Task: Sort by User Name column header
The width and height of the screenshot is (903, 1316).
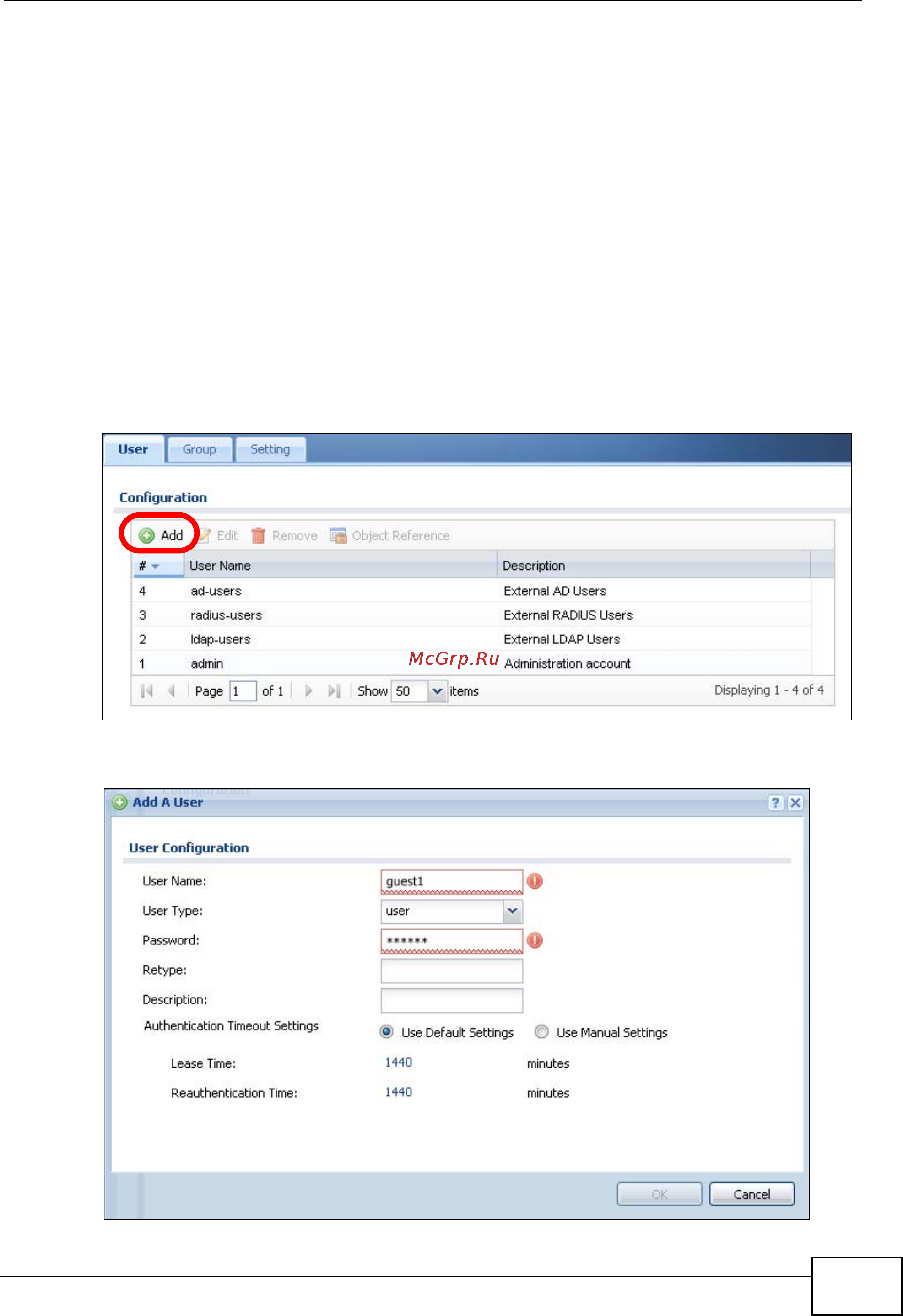Action: point(340,565)
